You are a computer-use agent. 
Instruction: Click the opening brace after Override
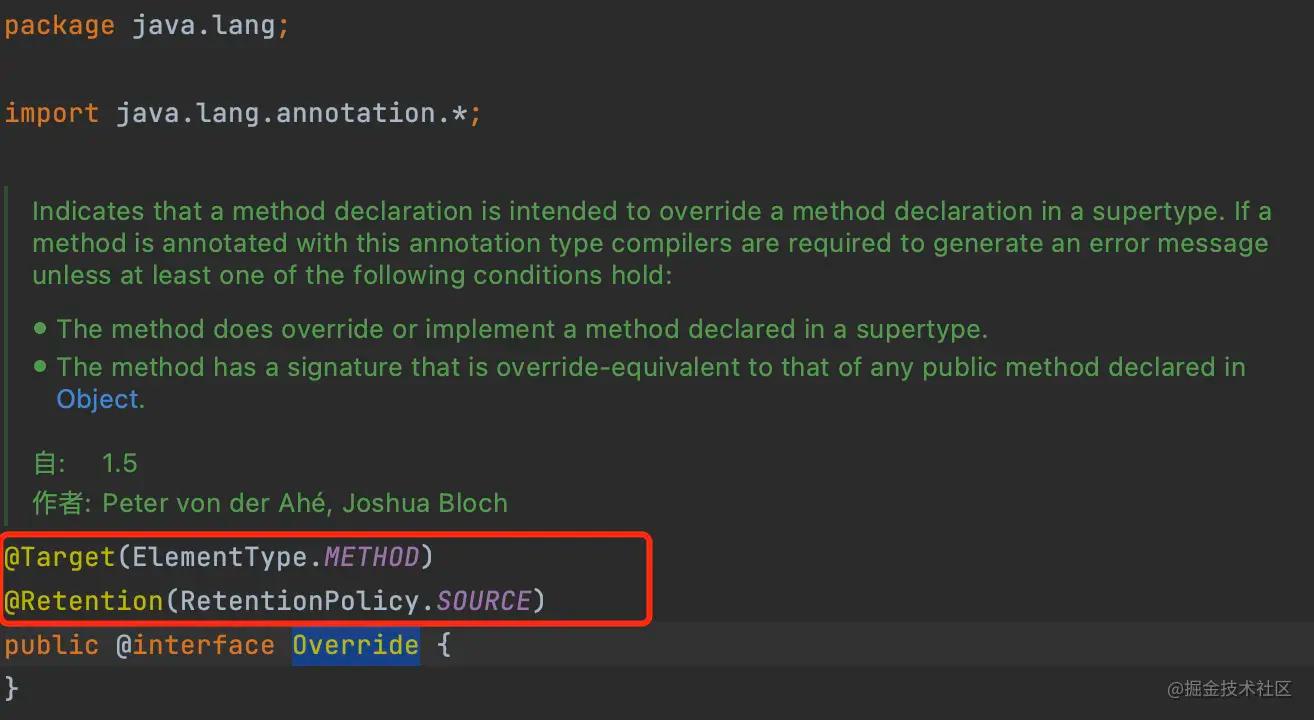pos(444,645)
